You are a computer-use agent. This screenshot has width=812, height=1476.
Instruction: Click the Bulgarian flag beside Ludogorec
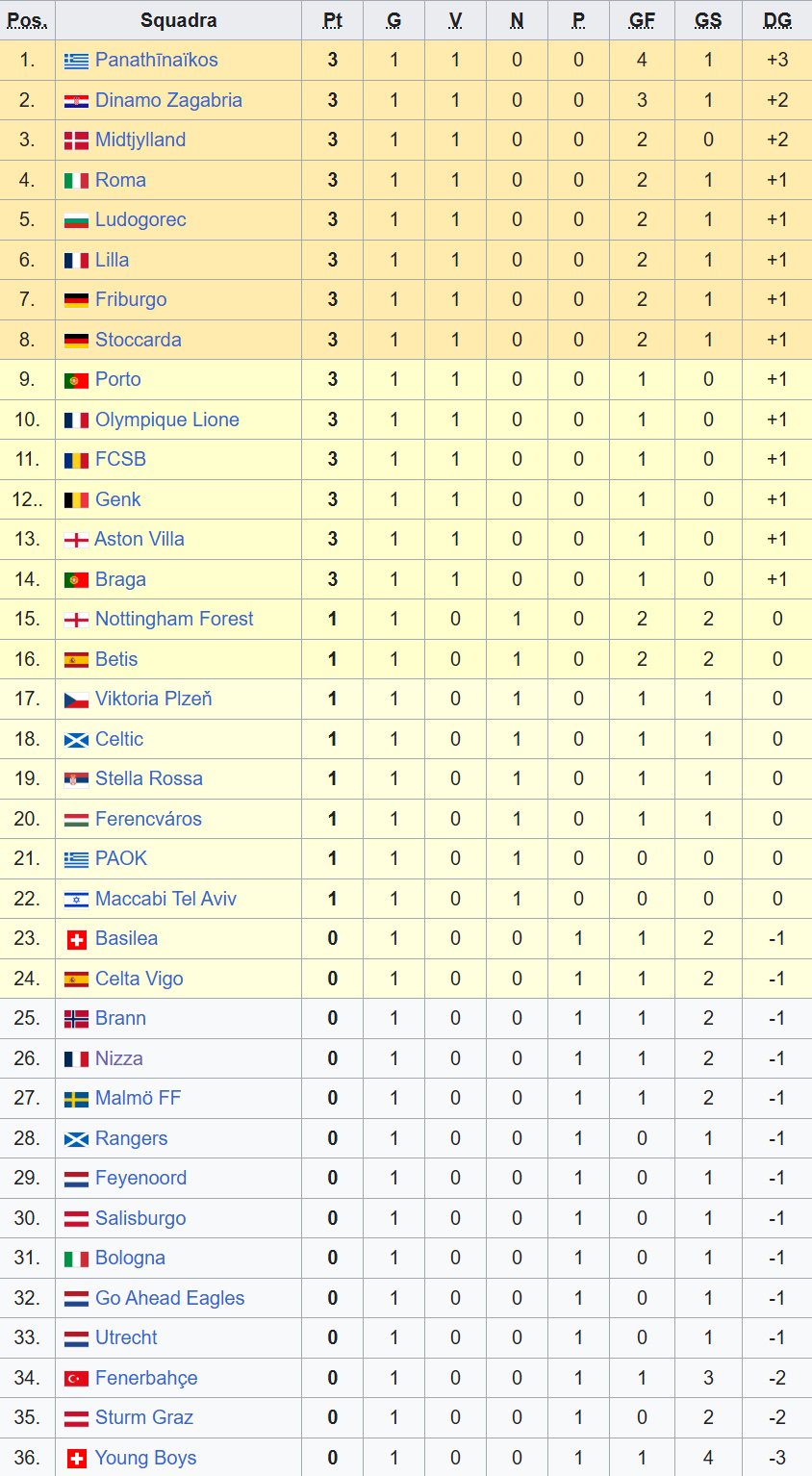pyautogui.click(x=76, y=220)
